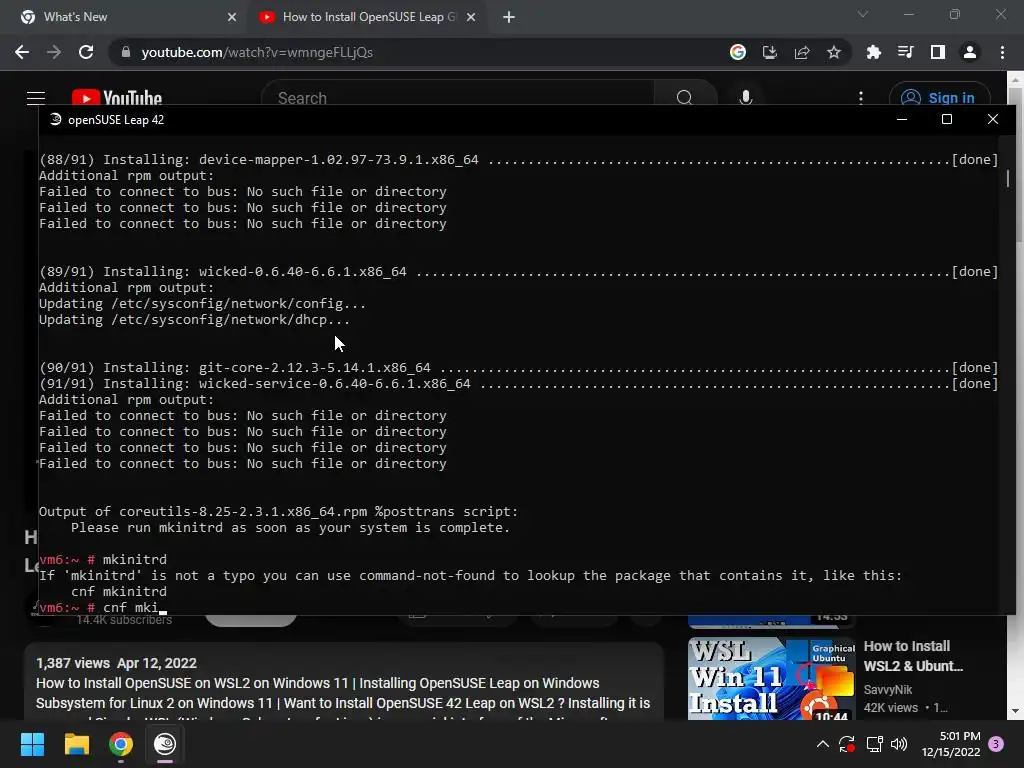Click '1,387 views Apr 12, 2022' text
Viewport: 1024px width, 768px height.
point(116,663)
